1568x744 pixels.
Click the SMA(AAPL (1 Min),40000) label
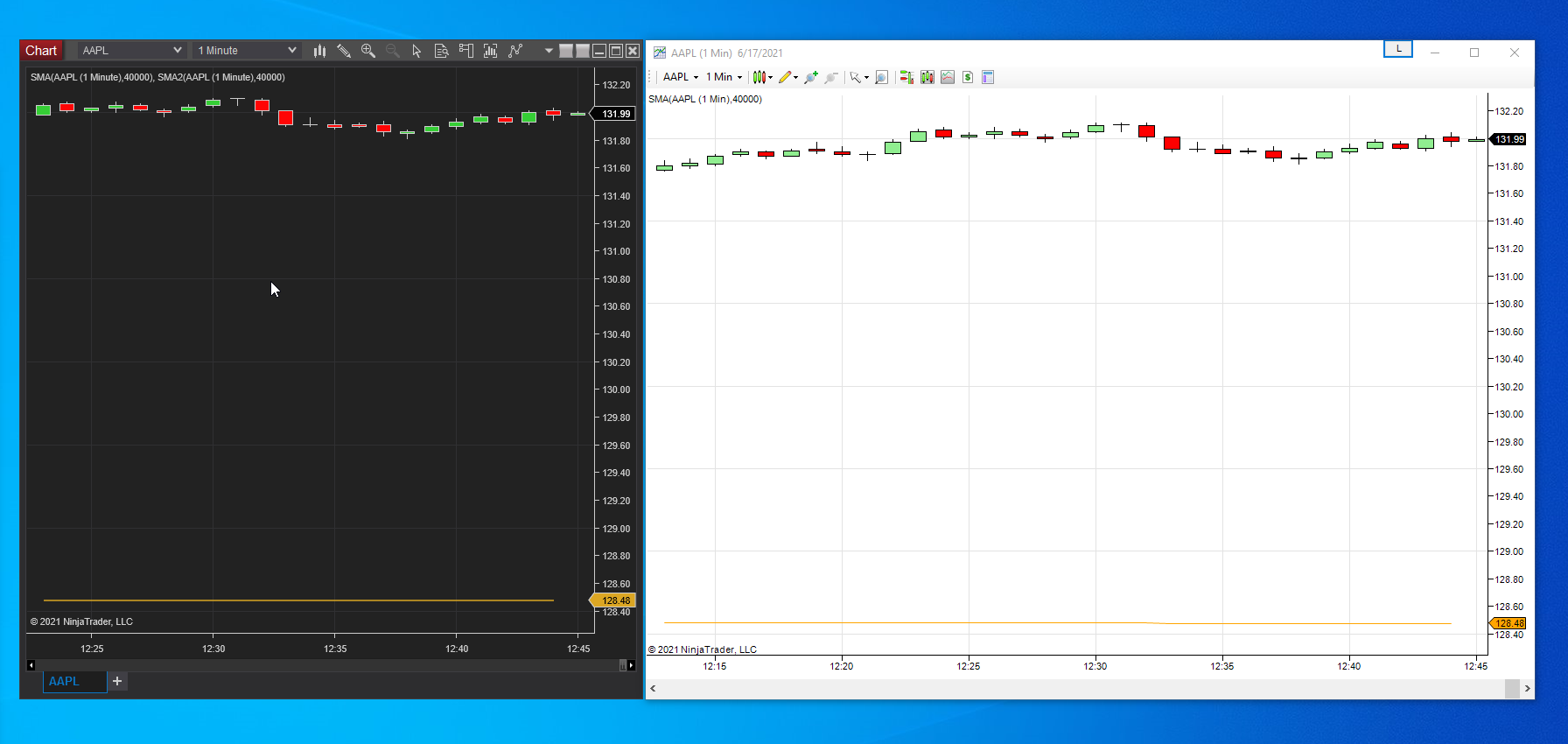point(705,99)
